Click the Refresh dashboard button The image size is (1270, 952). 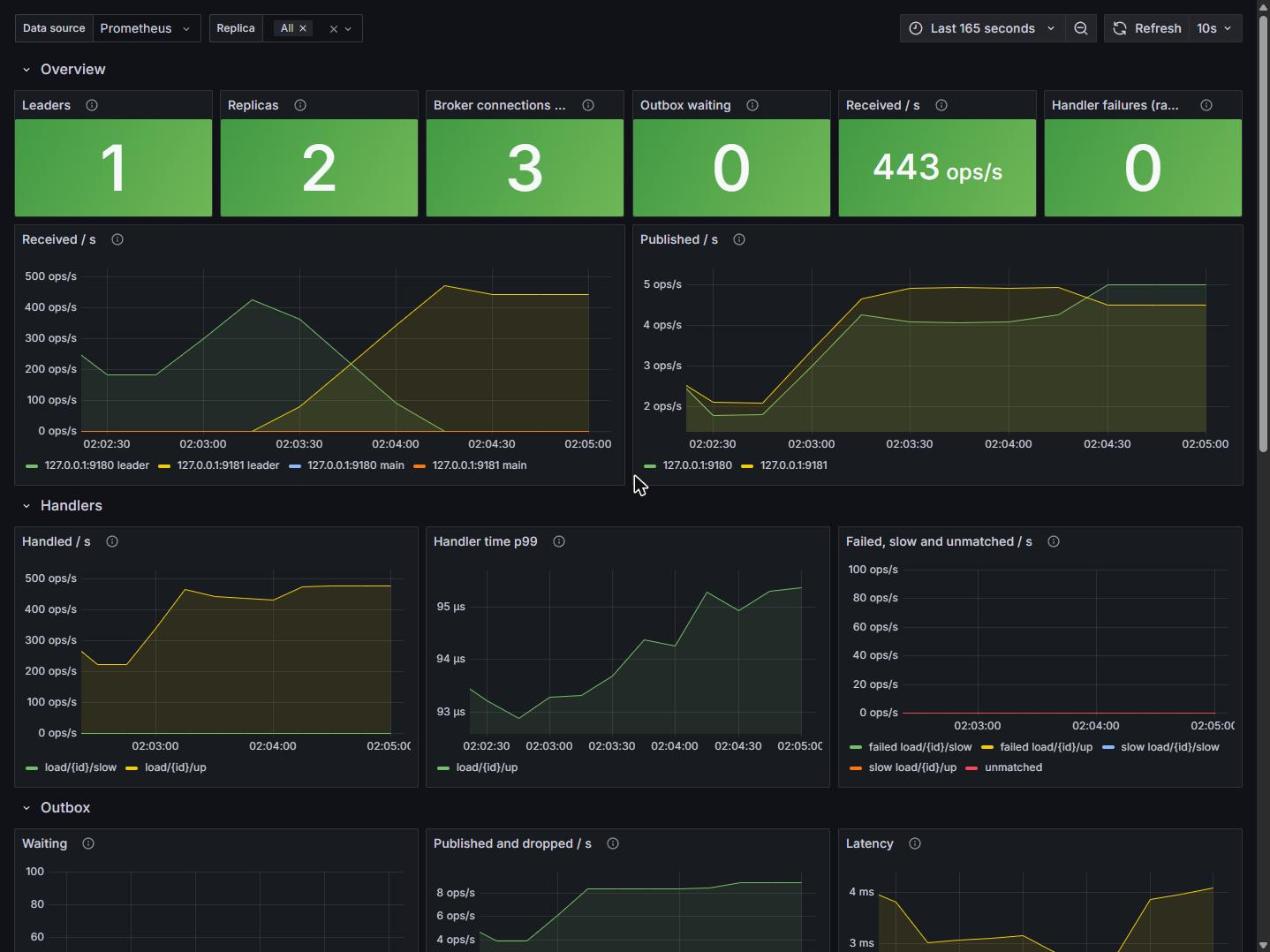pos(1147,28)
